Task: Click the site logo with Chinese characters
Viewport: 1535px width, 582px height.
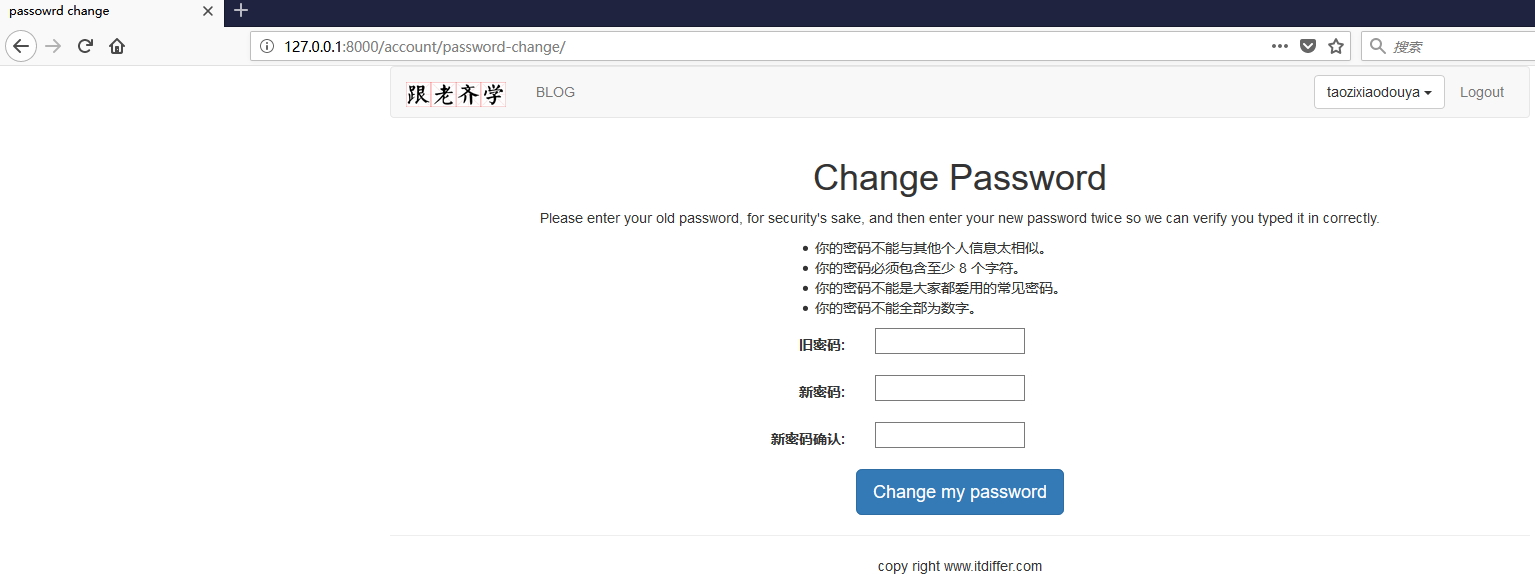Action: click(x=455, y=94)
